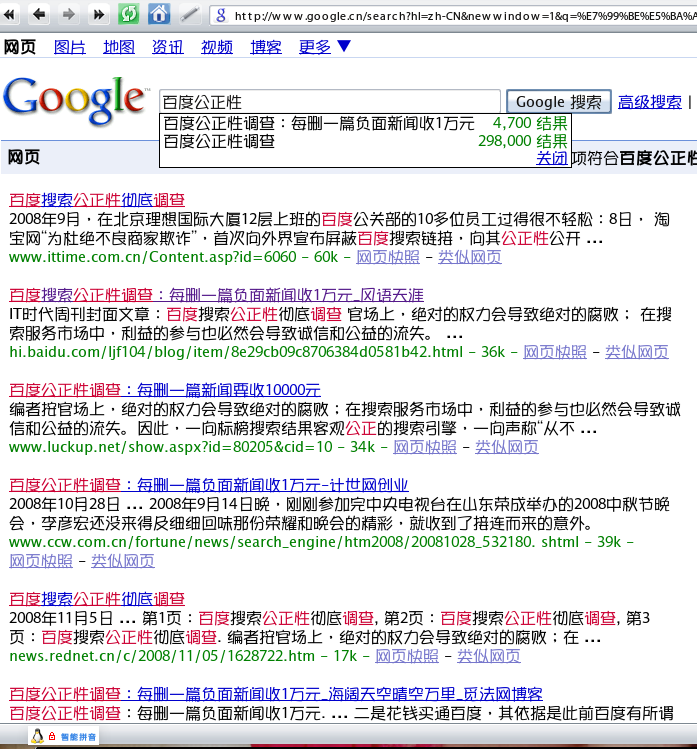Viewport: 697px width, 749px height.
Task: Click the Google logo
Action: click(x=74, y=100)
